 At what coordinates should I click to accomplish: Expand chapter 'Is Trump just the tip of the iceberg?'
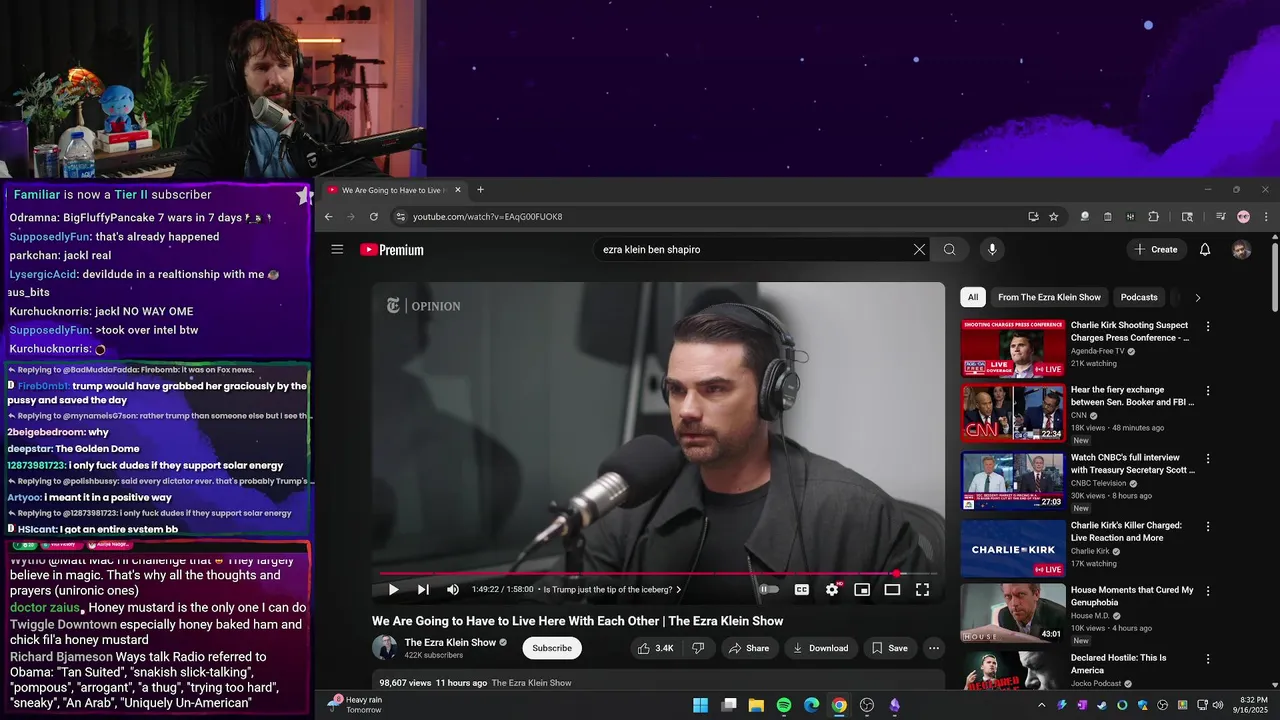(x=612, y=589)
